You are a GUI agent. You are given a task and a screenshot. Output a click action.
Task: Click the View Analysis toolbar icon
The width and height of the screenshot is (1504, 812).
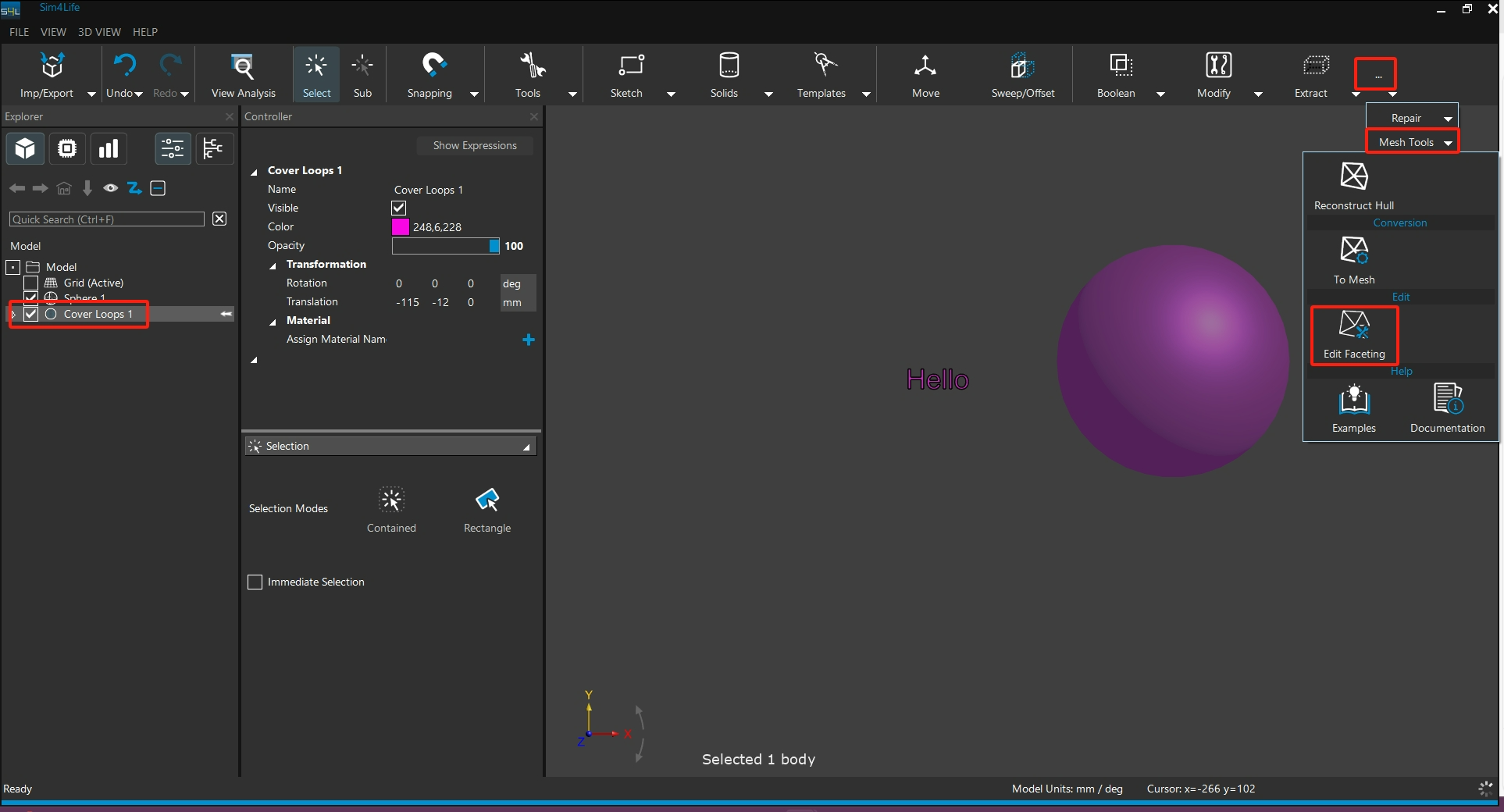point(243,66)
